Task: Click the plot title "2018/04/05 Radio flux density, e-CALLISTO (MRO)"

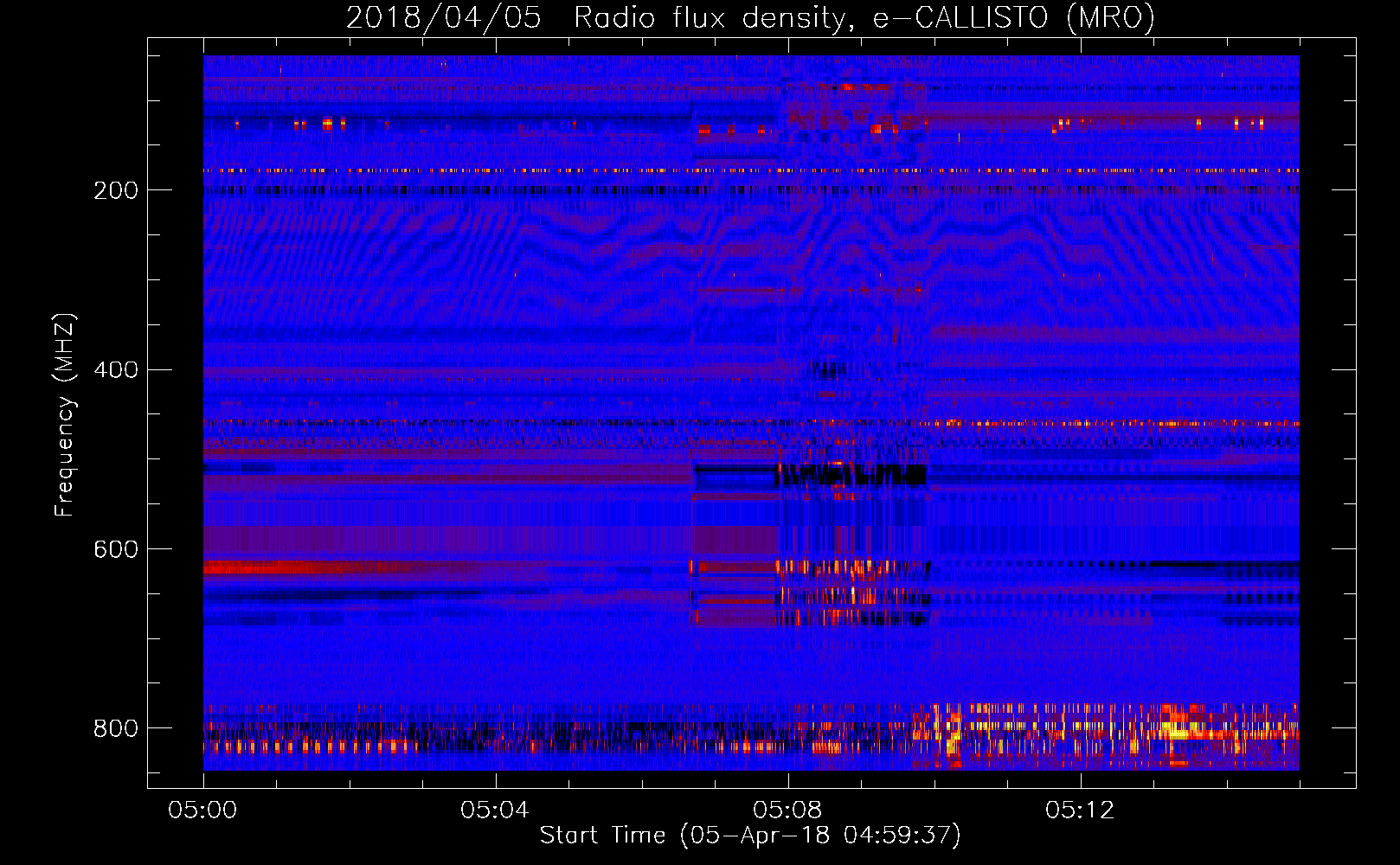Action: pyautogui.click(x=750, y=17)
